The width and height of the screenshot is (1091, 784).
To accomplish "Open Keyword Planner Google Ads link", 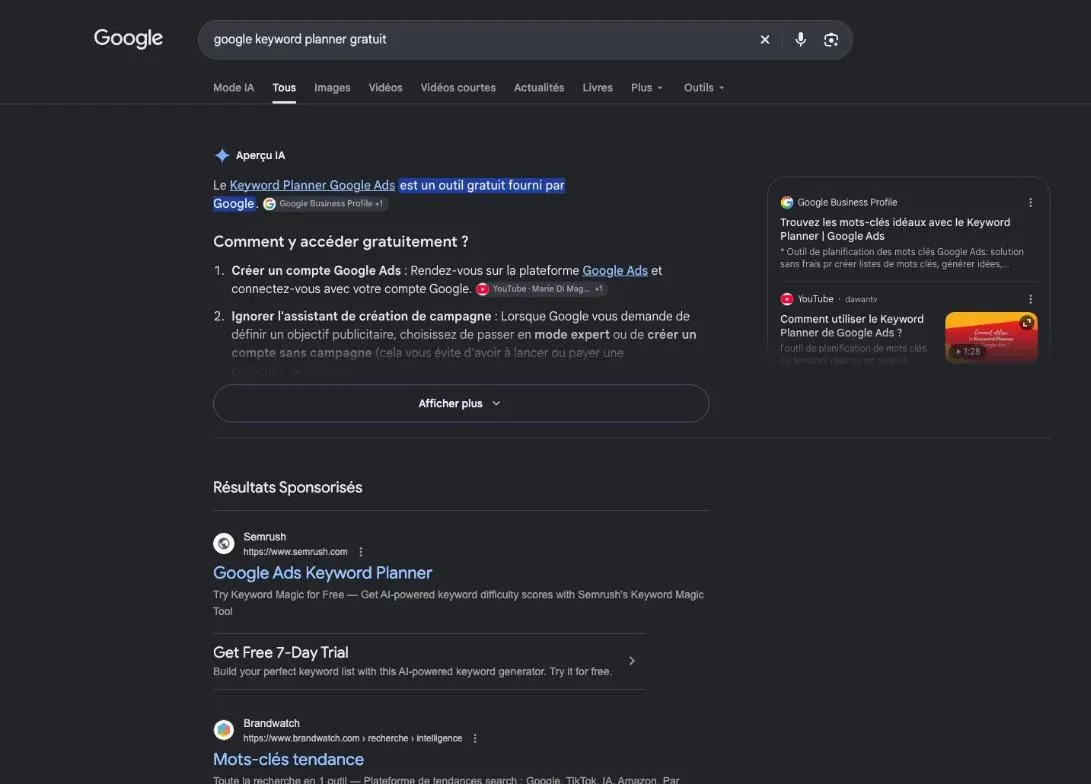I will click(312, 185).
